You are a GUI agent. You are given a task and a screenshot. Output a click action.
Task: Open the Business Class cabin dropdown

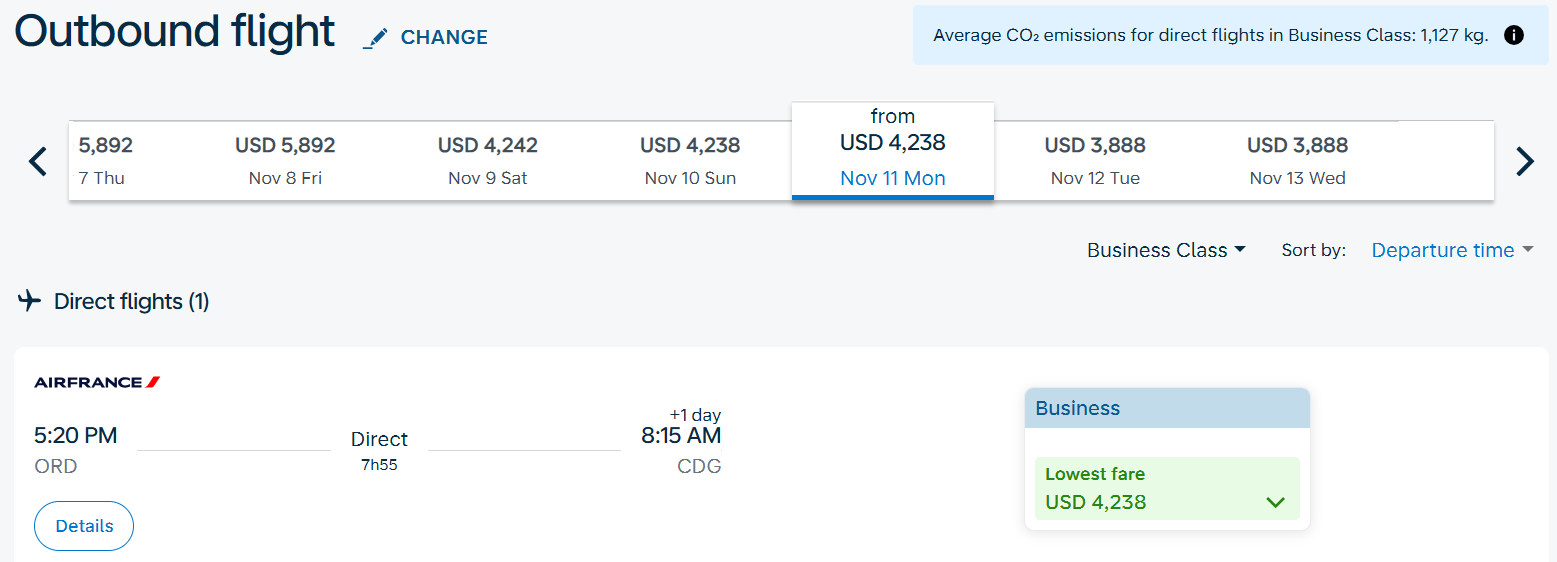[x=1166, y=250]
